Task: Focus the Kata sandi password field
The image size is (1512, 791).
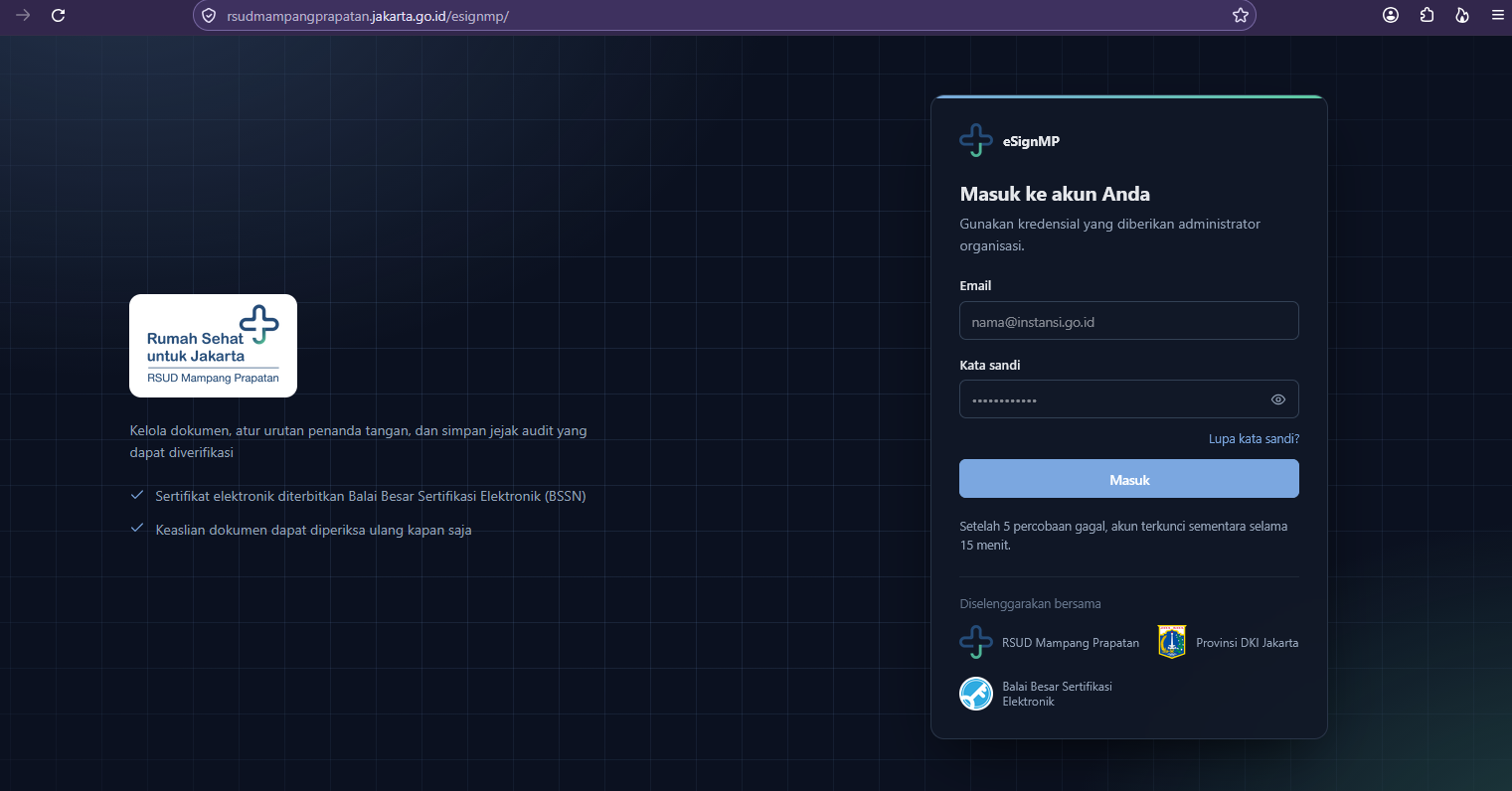Action: (x=1128, y=399)
